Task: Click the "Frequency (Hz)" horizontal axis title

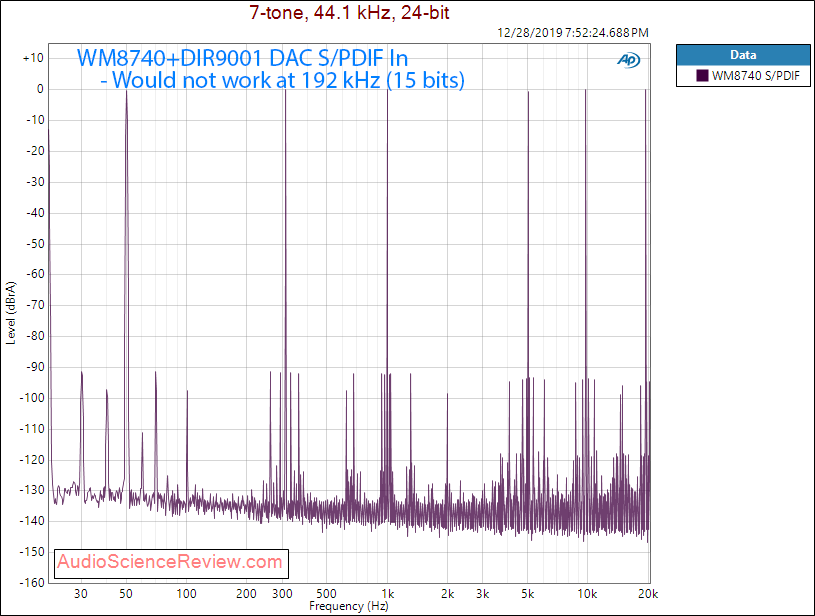Action: pyautogui.click(x=349, y=606)
